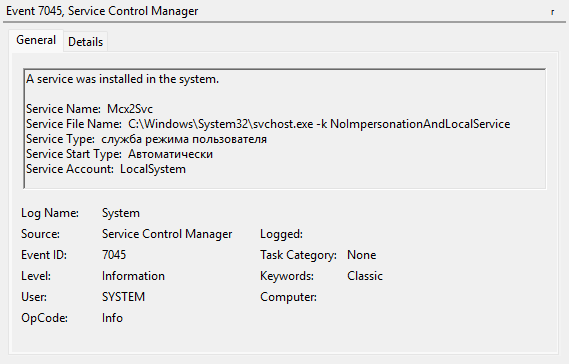Click the OpCode value Info
Screen dimensions: 569x364
[x=112, y=318]
